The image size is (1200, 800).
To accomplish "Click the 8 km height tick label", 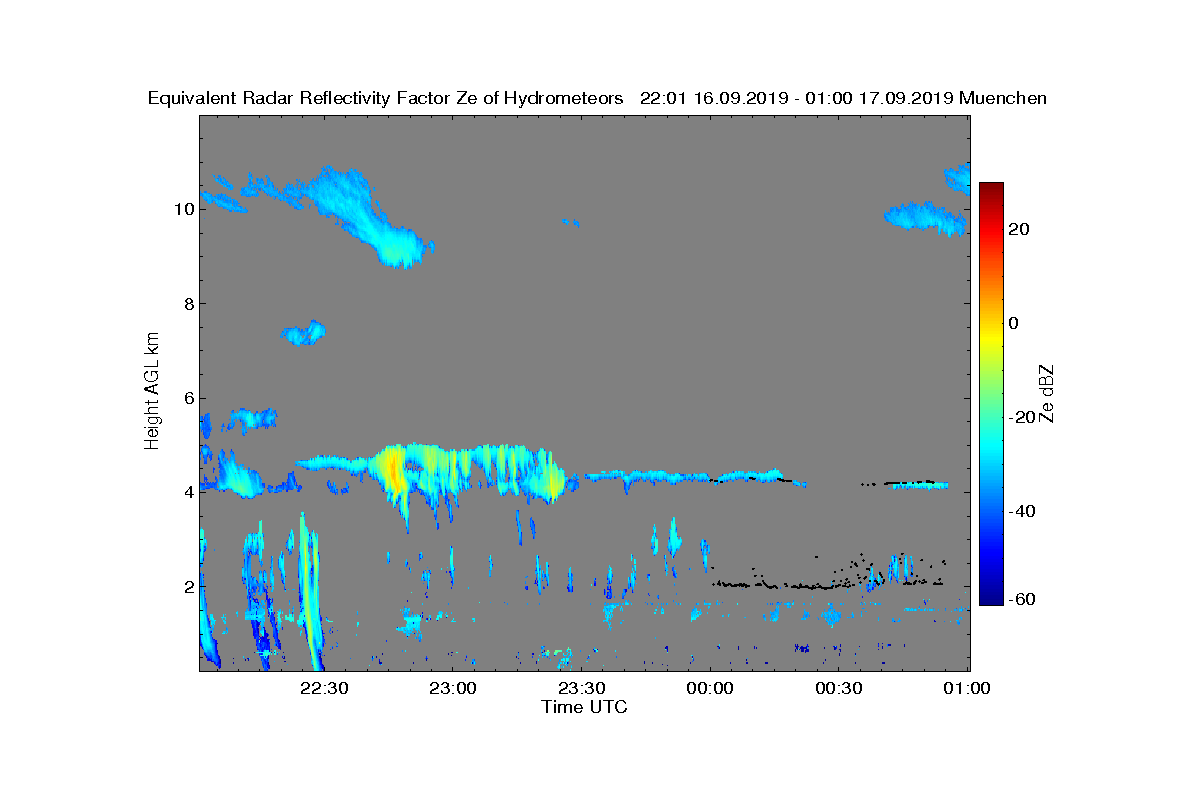I will [187, 303].
